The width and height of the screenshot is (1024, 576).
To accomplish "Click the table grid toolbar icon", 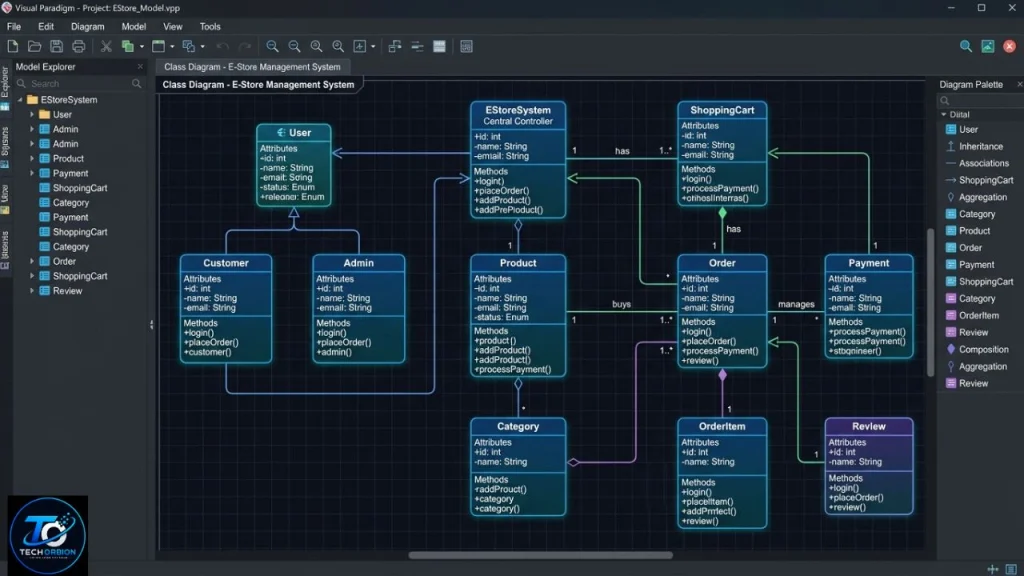I will click(x=440, y=46).
